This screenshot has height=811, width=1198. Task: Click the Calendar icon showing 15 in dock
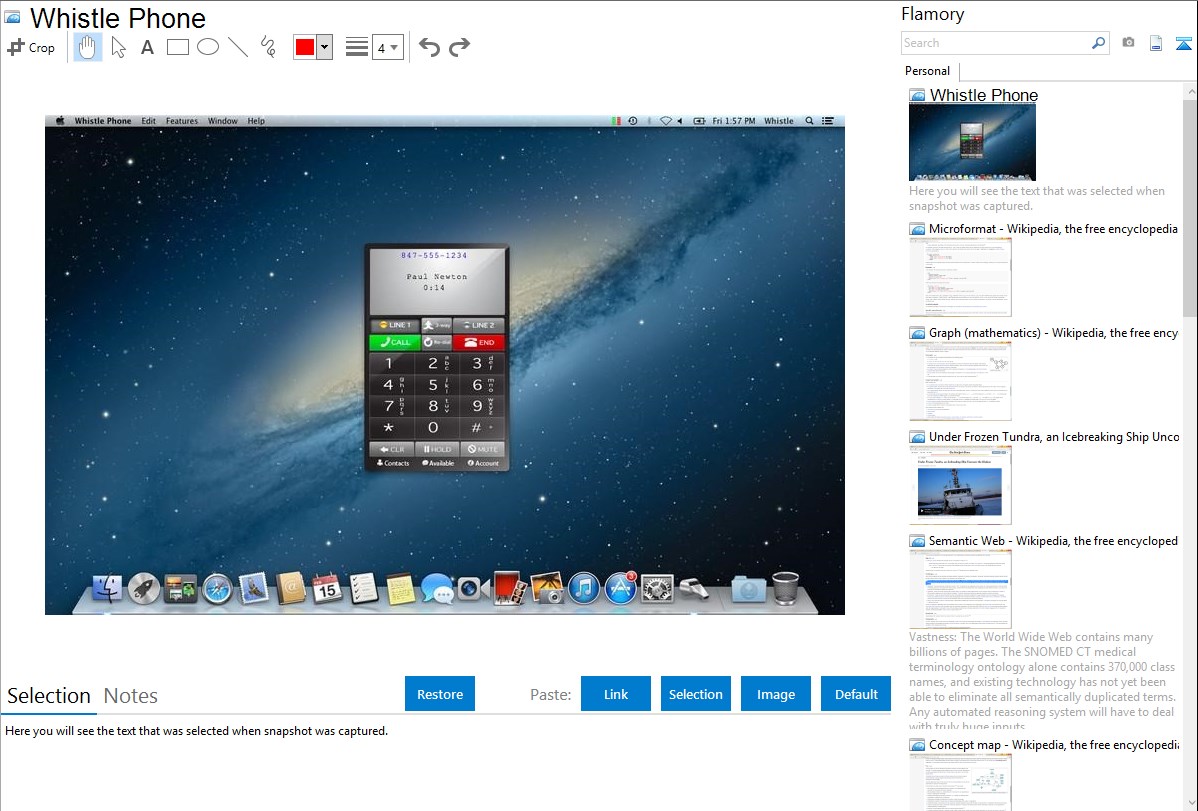click(x=327, y=589)
